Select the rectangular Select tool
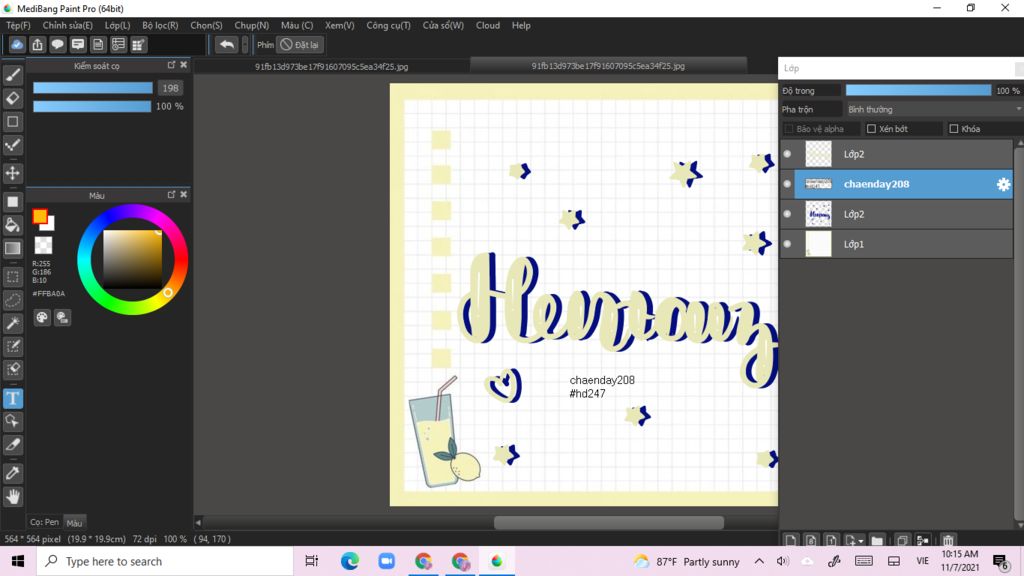Image resolution: width=1024 pixels, height=576 pixels. click(13, 277)
